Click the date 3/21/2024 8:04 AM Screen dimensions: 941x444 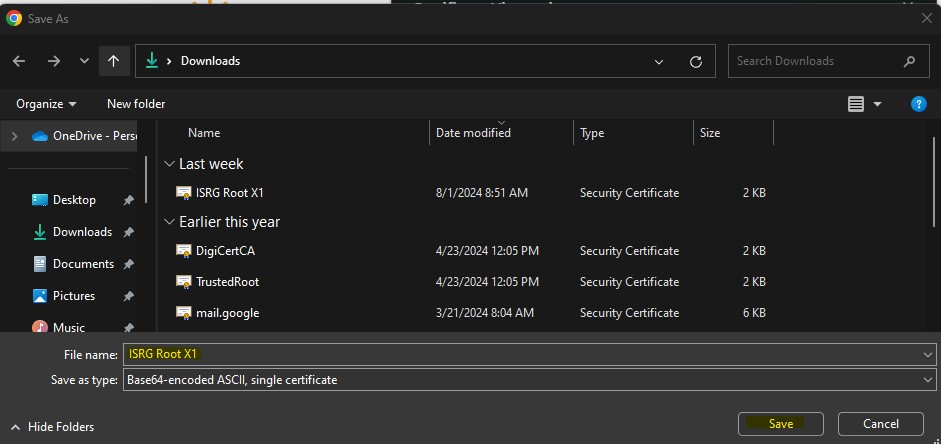(x=485, y=313)
